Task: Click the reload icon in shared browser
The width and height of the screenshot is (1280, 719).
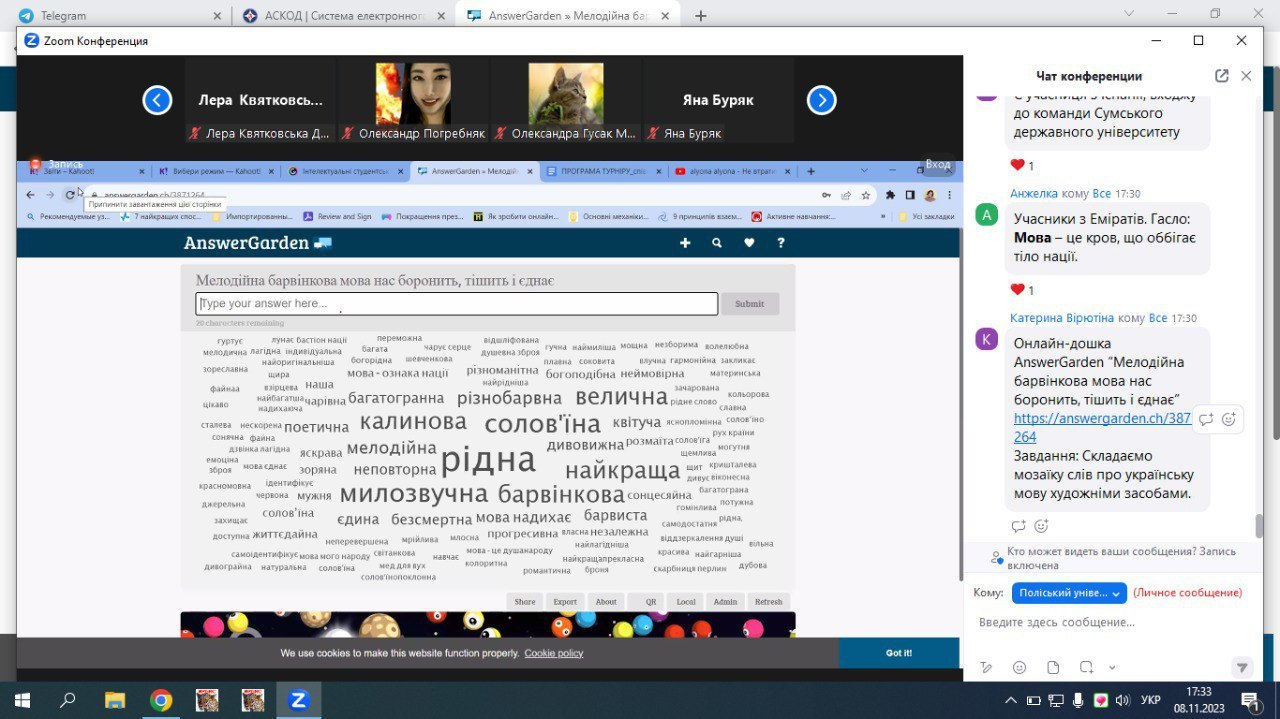Action: click(x=70, y=195)
